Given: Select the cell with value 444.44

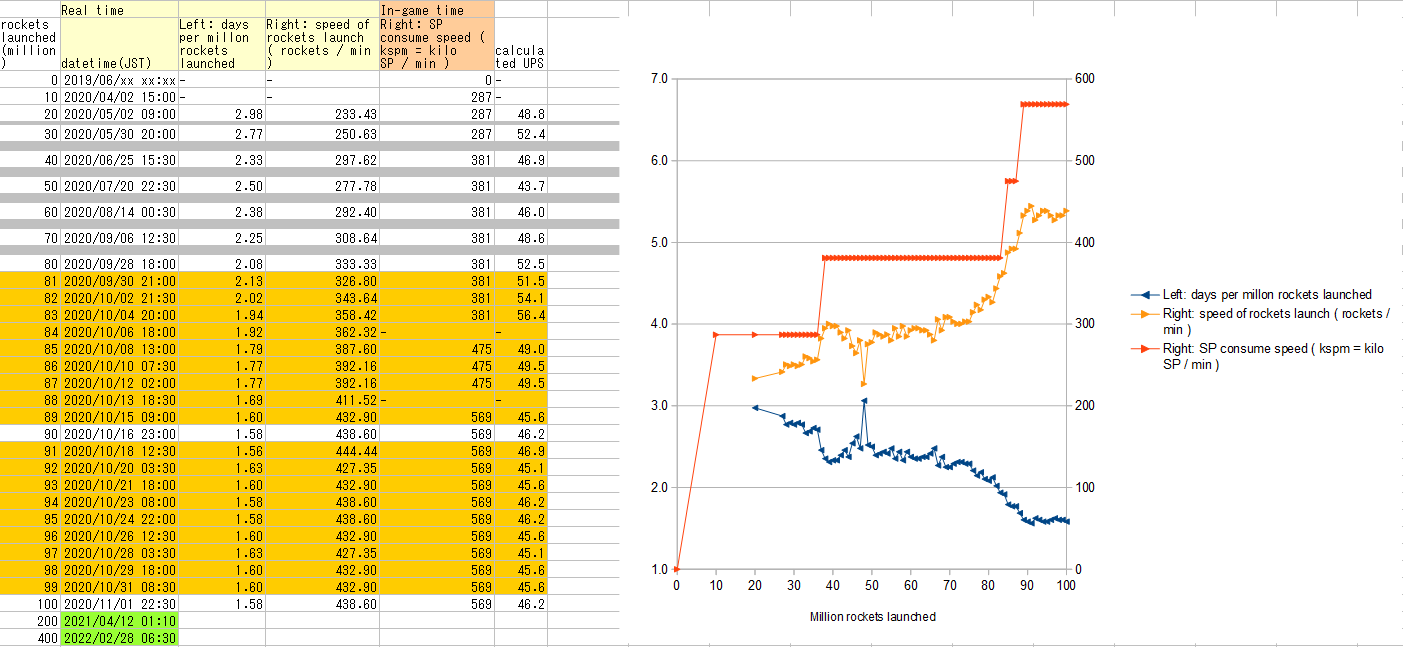Looking at the screenshot, I should point(322,451).
